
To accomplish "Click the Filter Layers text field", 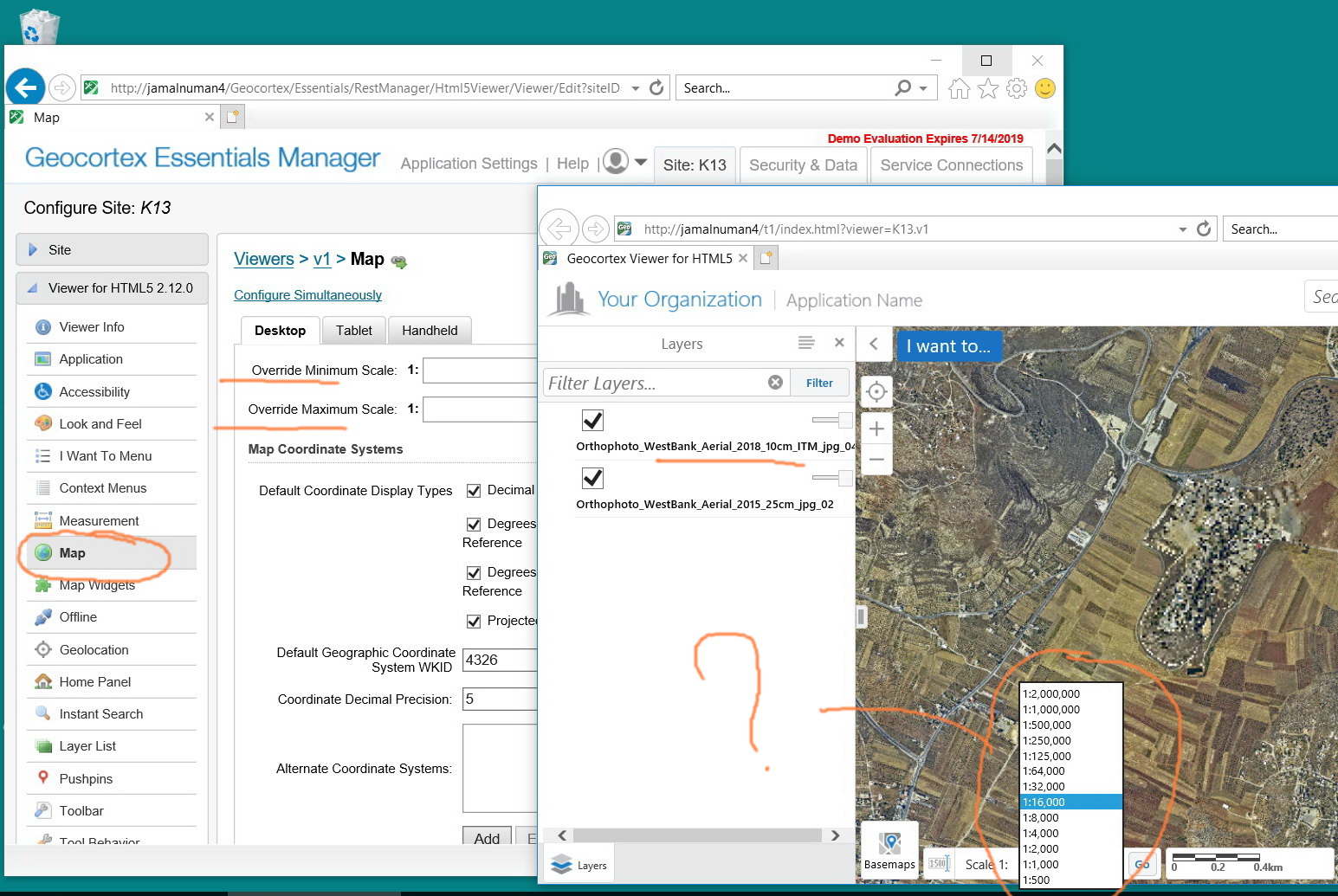I will click(656, 383).
